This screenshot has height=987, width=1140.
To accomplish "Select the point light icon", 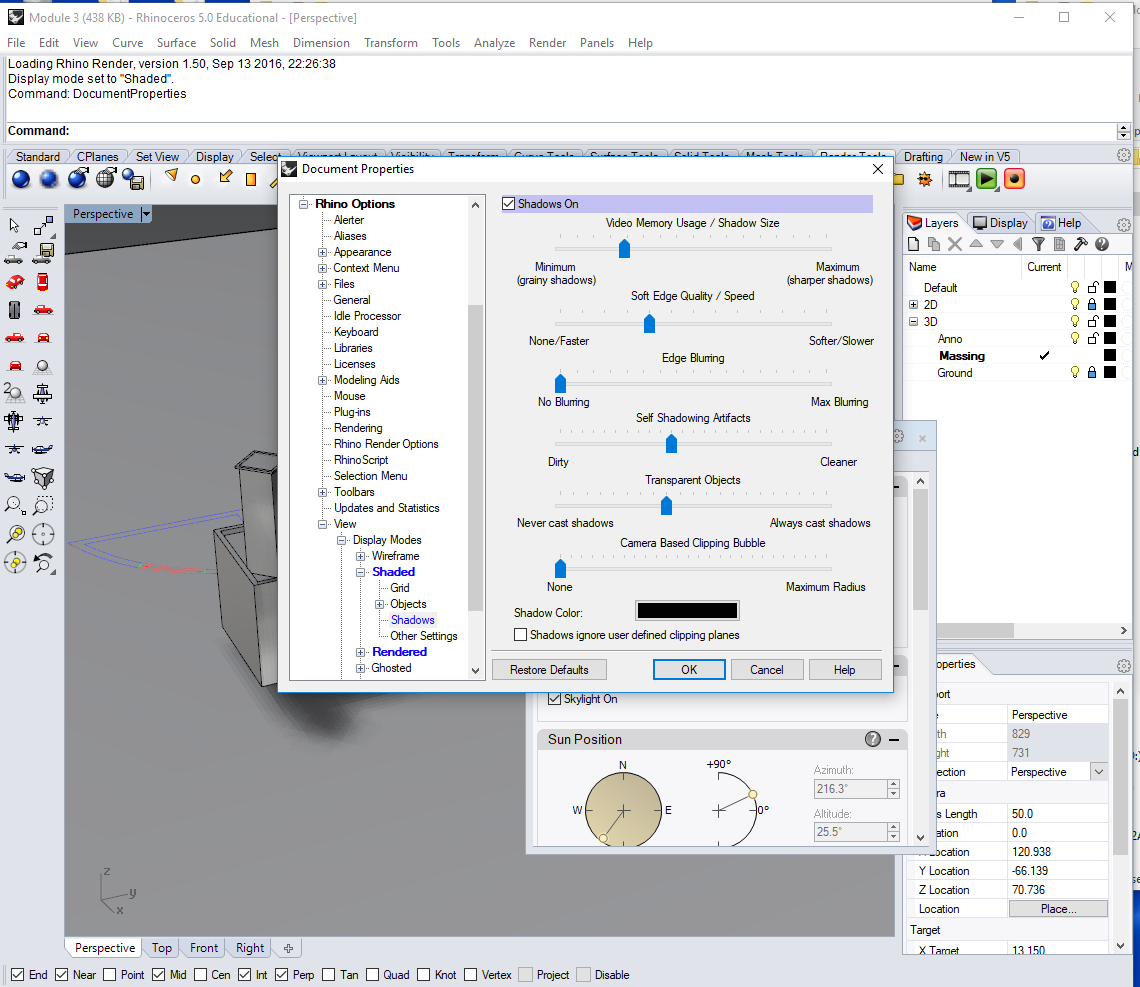I will [x=195, y=179].
